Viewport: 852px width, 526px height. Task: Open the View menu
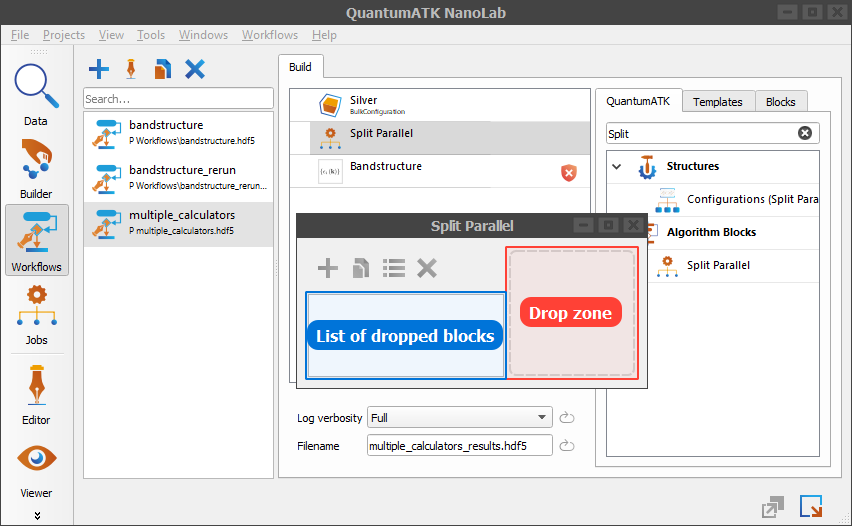tap(111, 35)
